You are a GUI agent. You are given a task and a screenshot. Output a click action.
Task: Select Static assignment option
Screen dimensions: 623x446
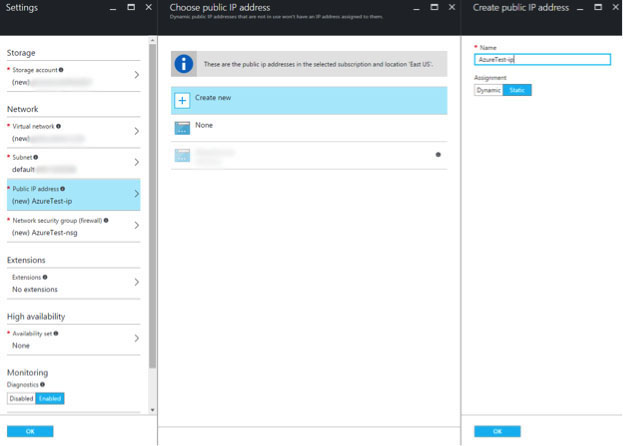click(518, 90)
